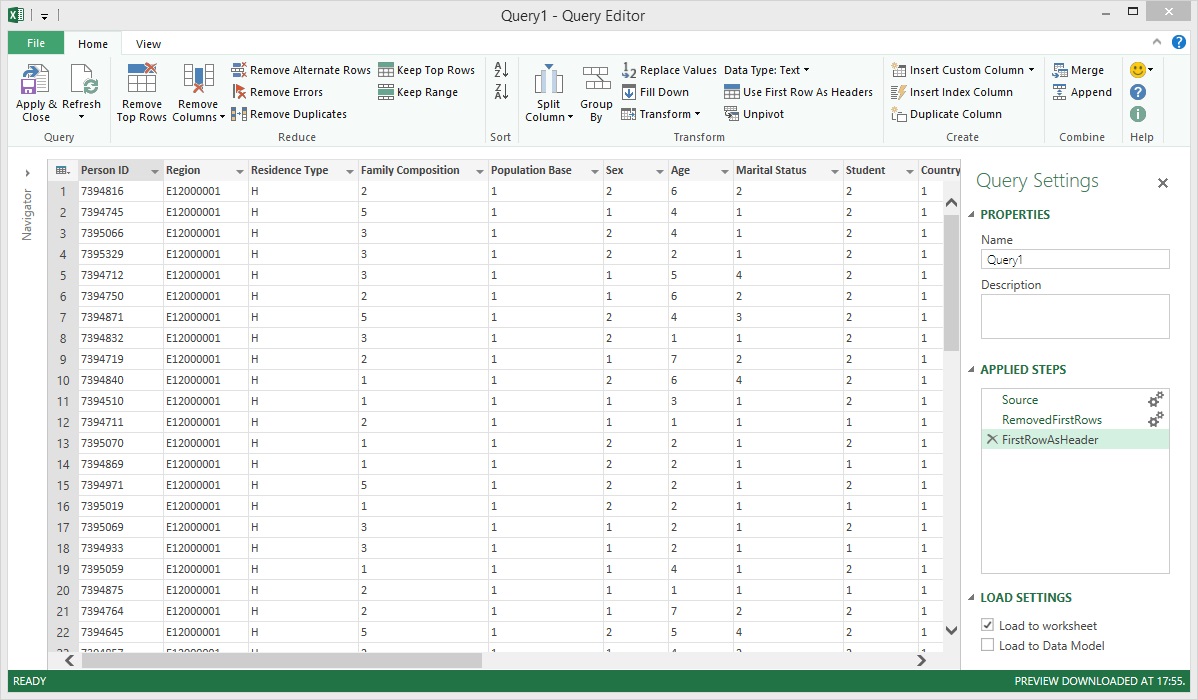The image size is (1198, 700).
Task: Sort ascending with A-Z icon
Action: 501,70
